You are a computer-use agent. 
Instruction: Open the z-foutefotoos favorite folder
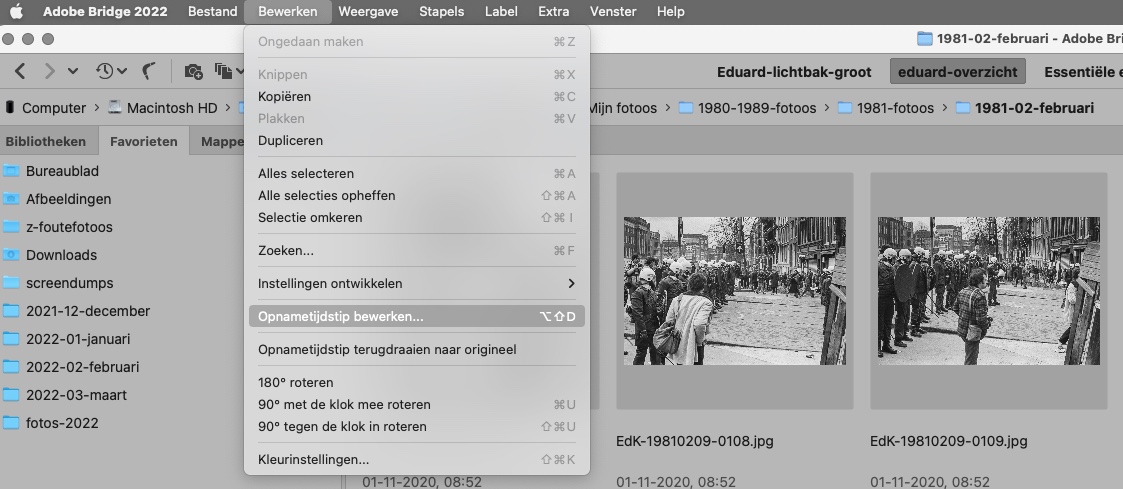point(69,227)
